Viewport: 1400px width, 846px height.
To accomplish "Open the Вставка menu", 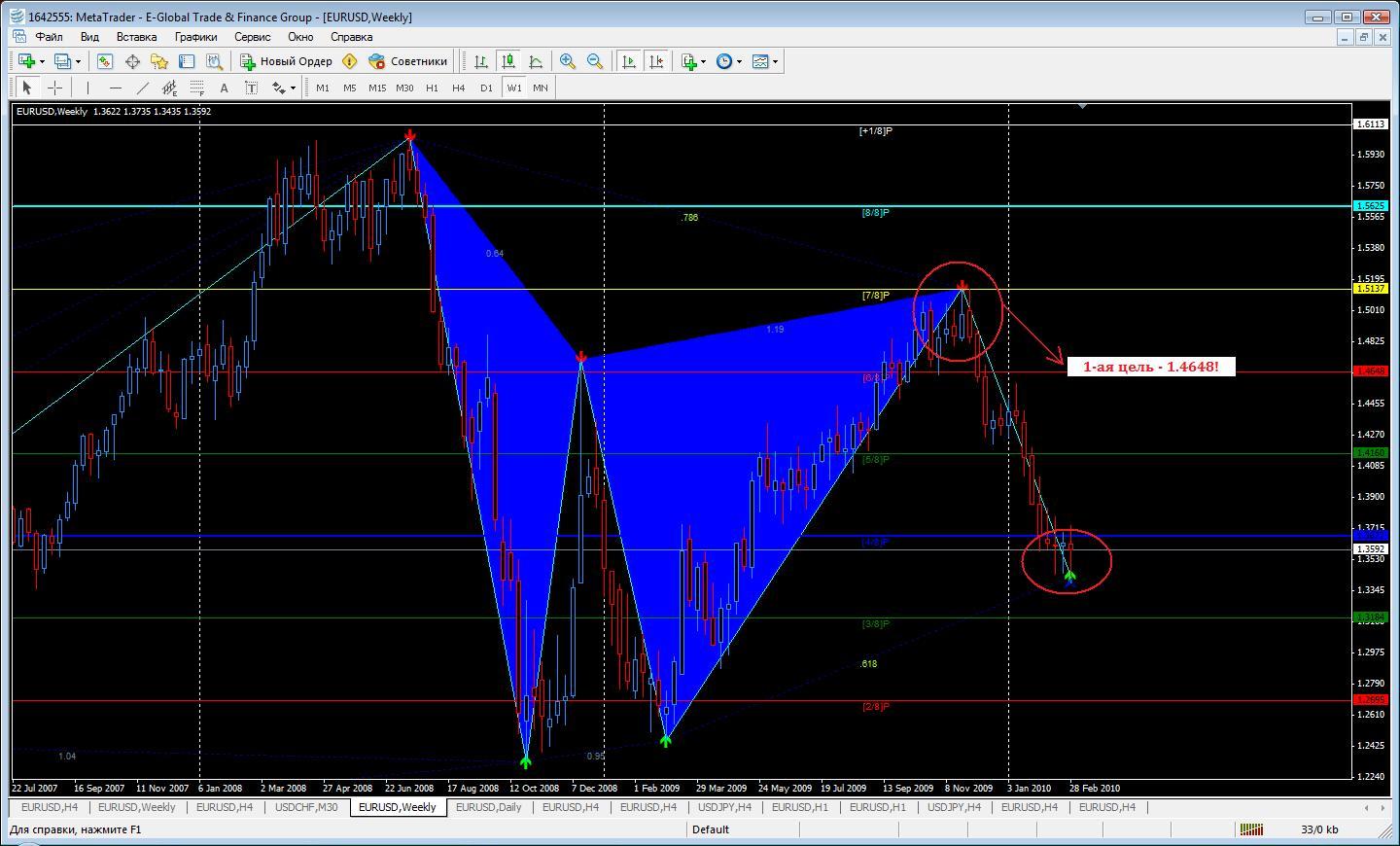I will [136, 37].
